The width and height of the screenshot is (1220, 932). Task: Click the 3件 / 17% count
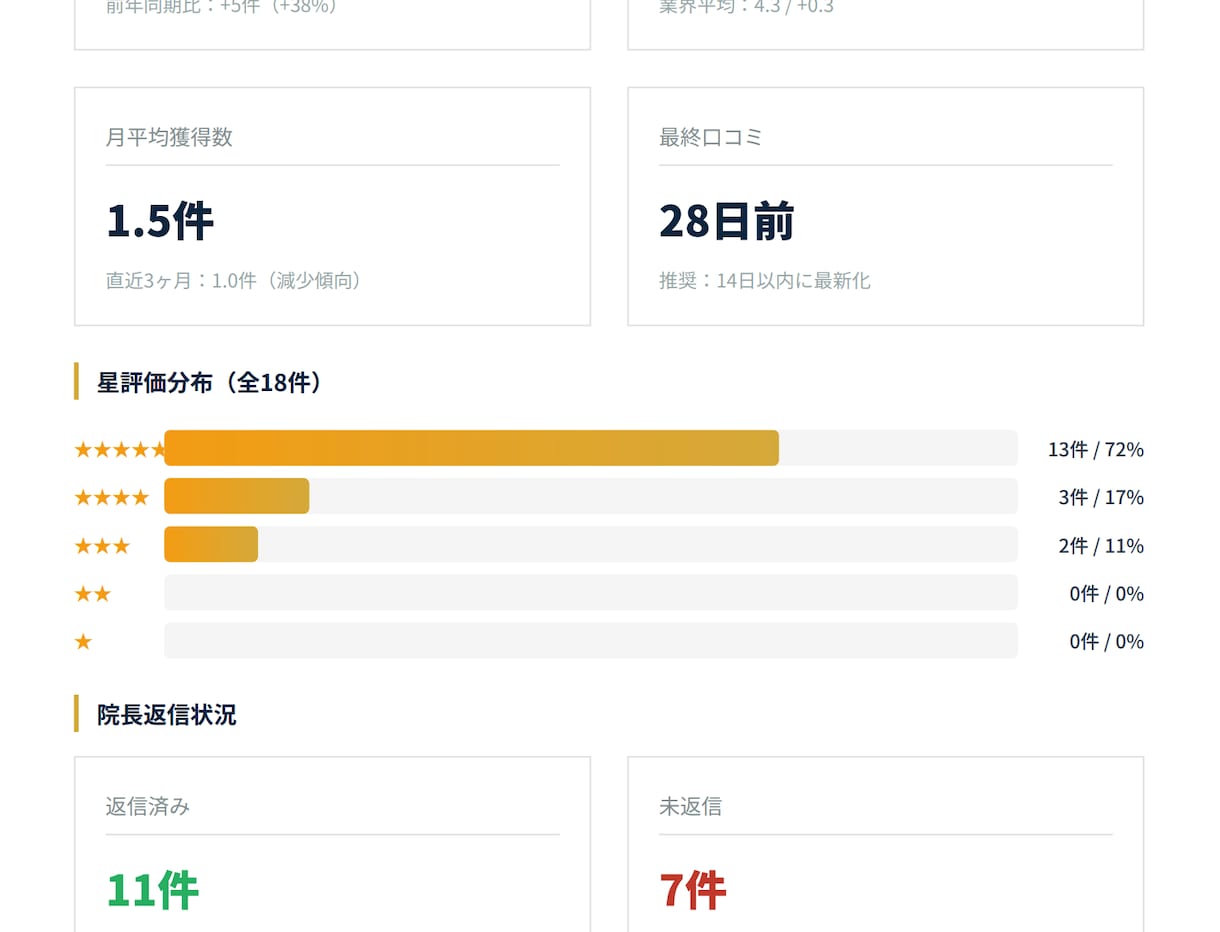point(1101,498)
